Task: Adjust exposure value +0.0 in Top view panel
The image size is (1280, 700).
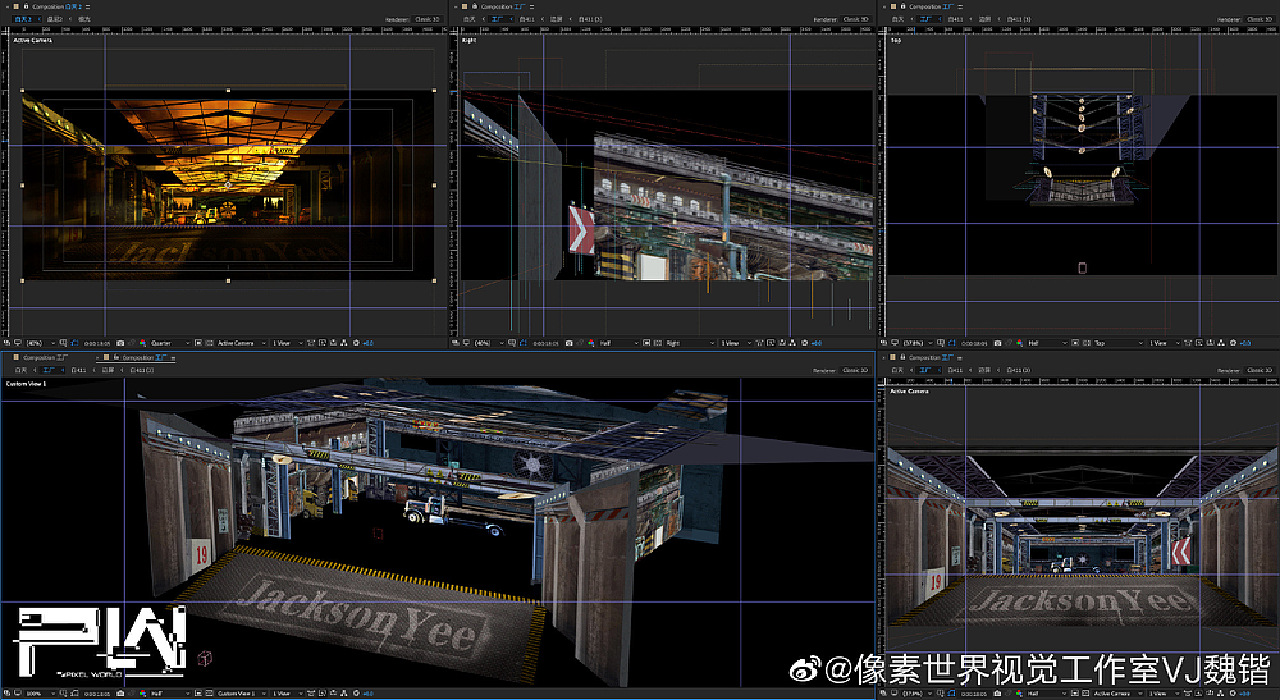Action: pyautogui.click(x=1246, y=343)
